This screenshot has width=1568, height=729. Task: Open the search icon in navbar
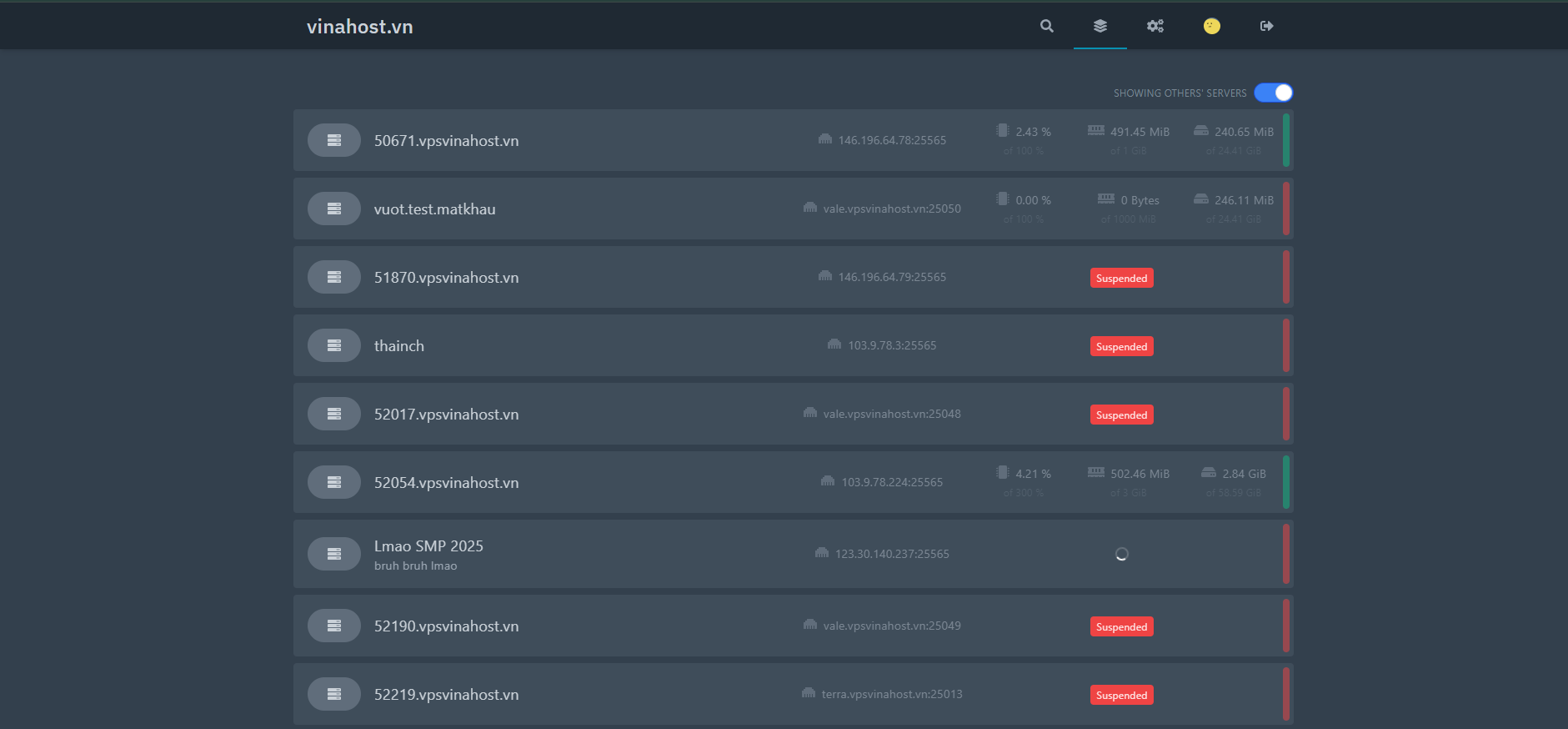(1046, 26)
